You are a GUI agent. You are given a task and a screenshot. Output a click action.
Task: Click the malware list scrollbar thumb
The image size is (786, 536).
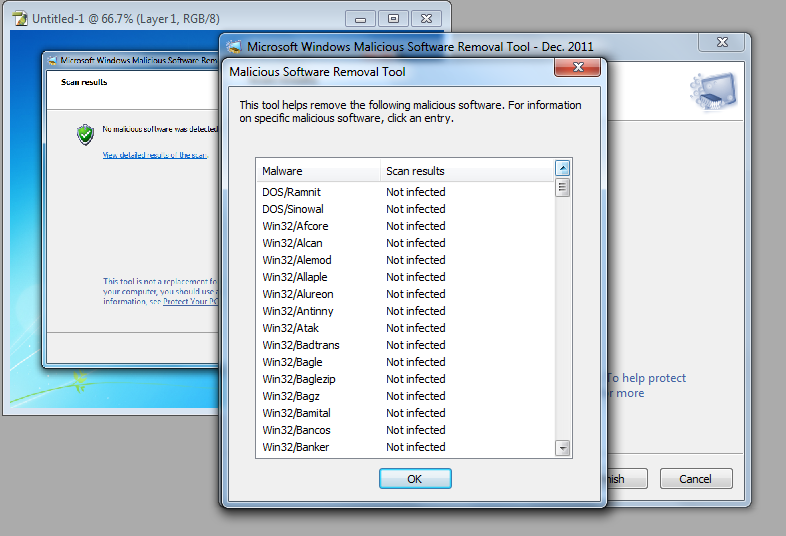click(x=563, y=187)
